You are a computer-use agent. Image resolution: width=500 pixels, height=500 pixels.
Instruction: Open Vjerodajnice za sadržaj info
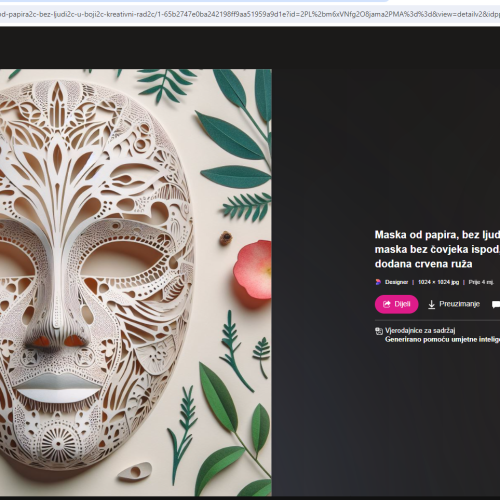coord(420,330)
